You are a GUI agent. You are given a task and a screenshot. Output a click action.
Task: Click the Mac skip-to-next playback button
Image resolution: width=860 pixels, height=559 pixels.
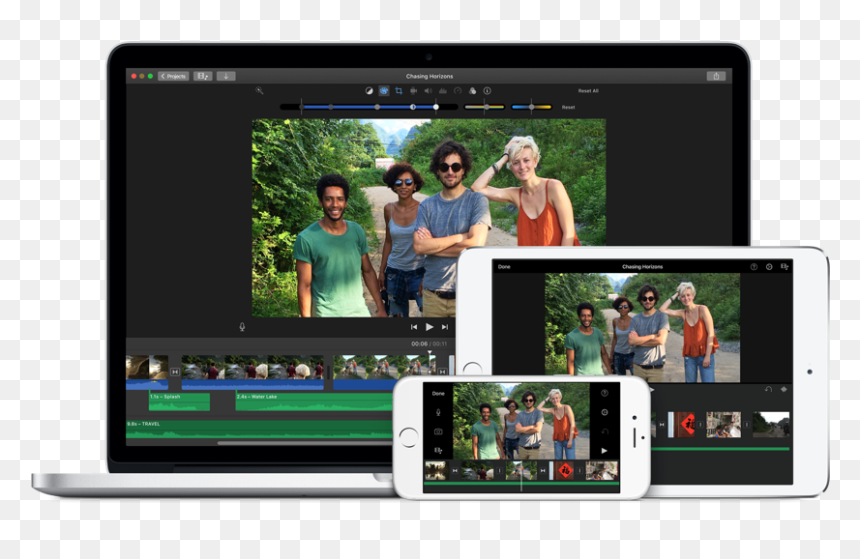tap(445, 327)
